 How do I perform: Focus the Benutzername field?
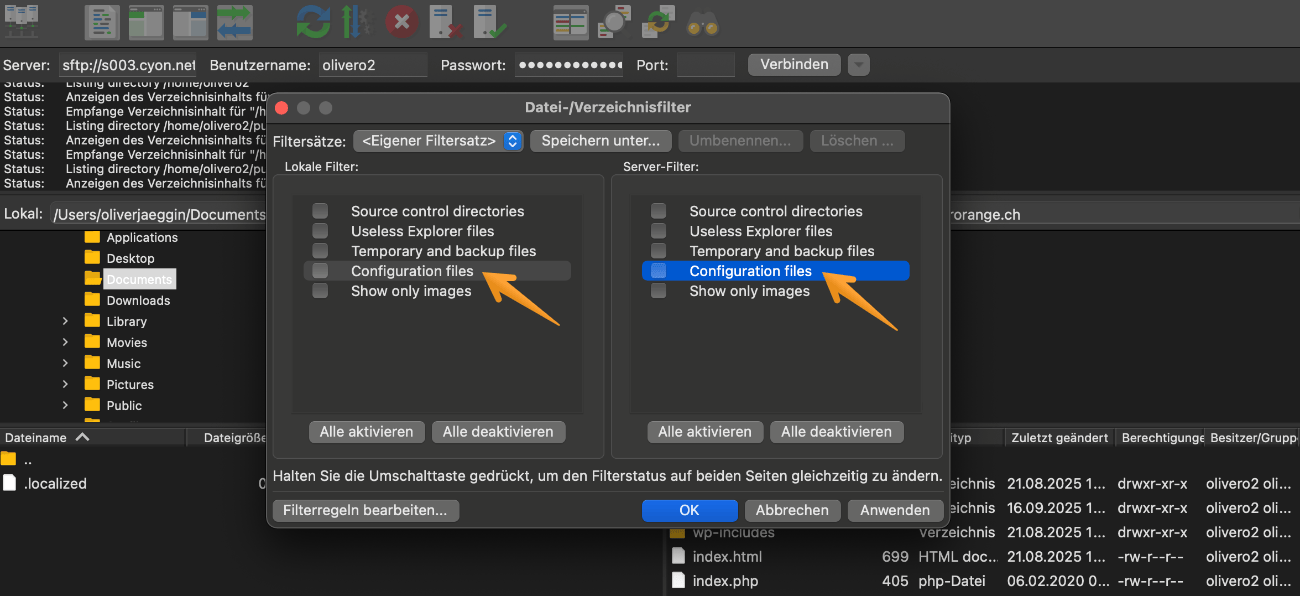pyautogui.click(x=373, y=65)
